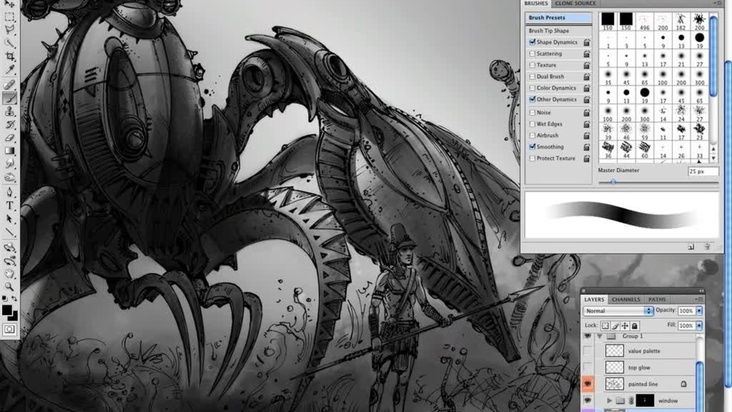Image resolution: width=732 pixels, height=412 pixels.
Task: Select the Path Selection arrow tool
Action: [x=9, y=219]
